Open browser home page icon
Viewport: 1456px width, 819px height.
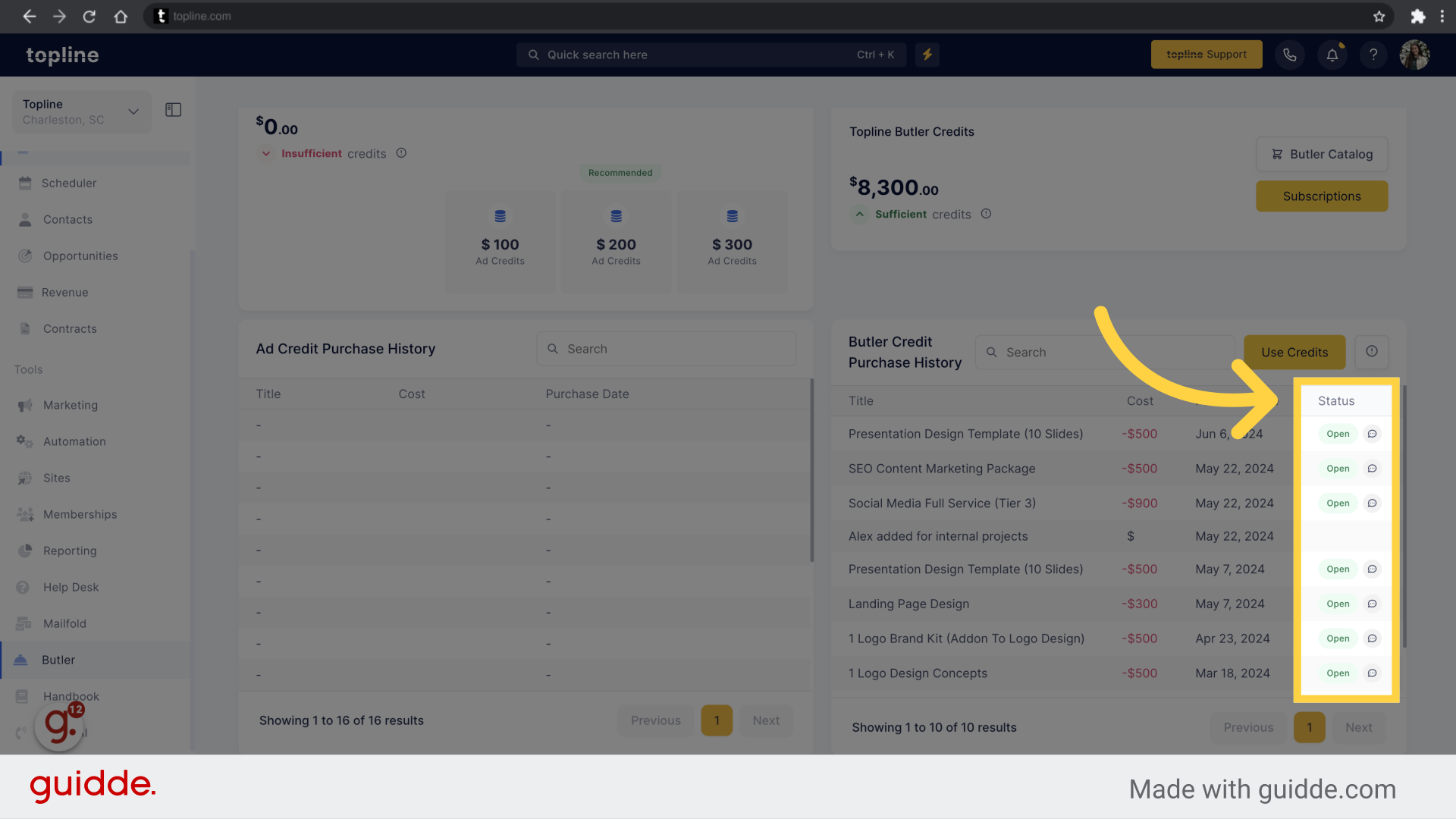pos(121,16)
